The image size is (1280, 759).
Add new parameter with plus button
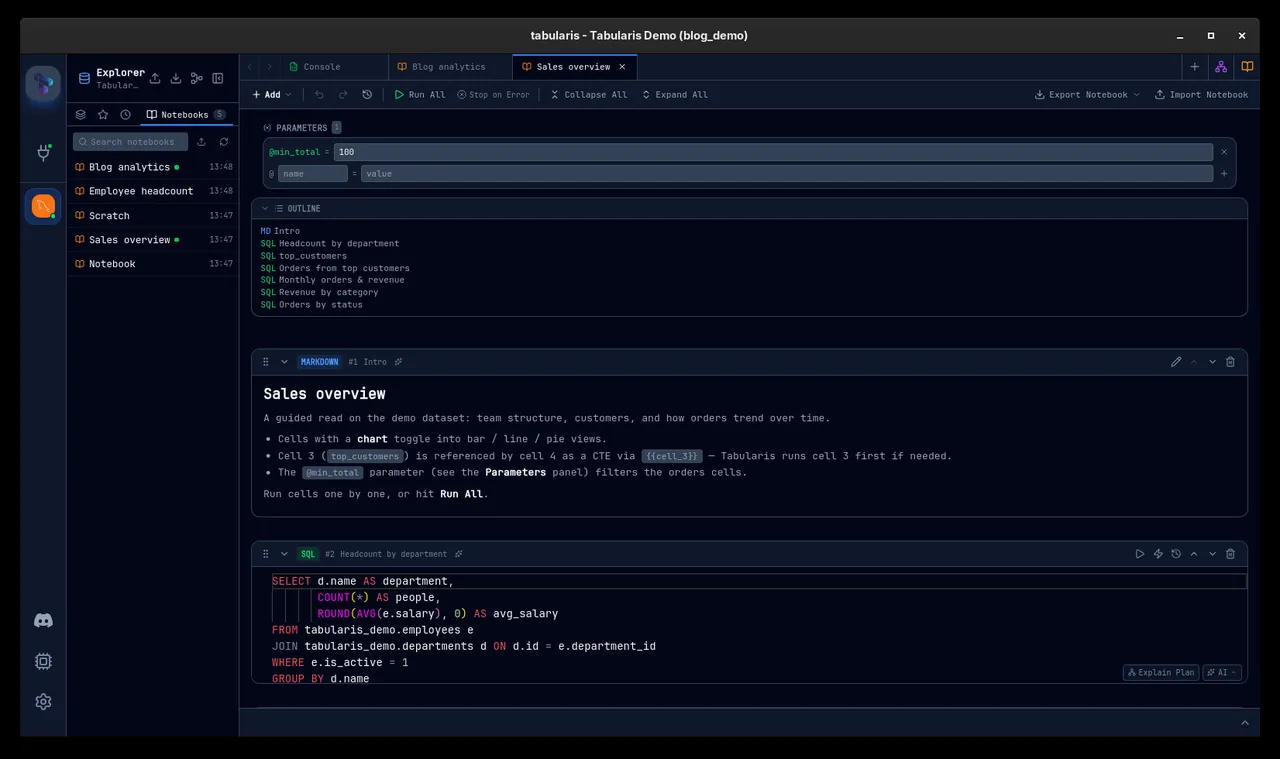point(1224,174)
